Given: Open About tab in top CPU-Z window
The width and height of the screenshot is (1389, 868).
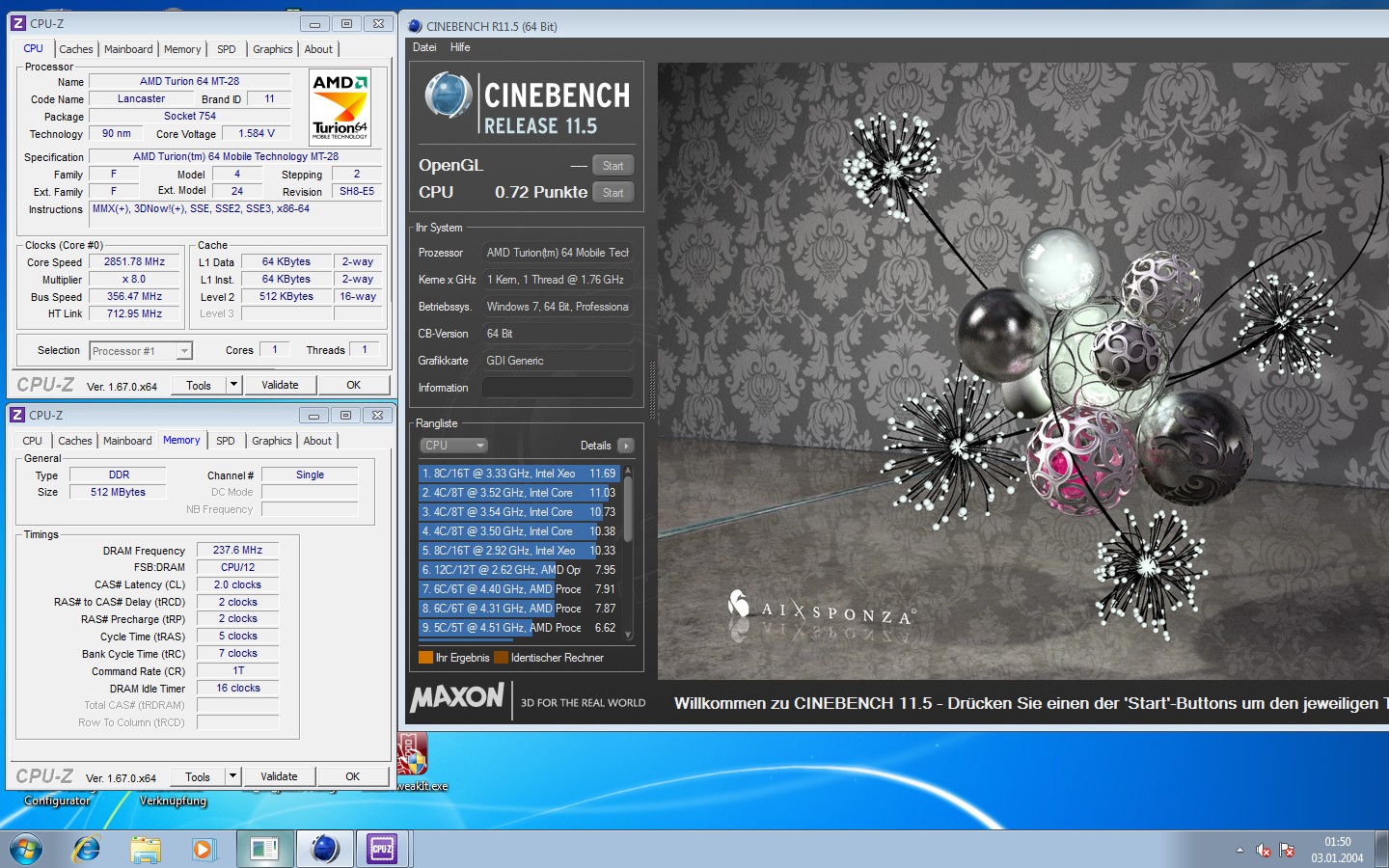Looking at the screenshot, I should click(x=318, y=49).
